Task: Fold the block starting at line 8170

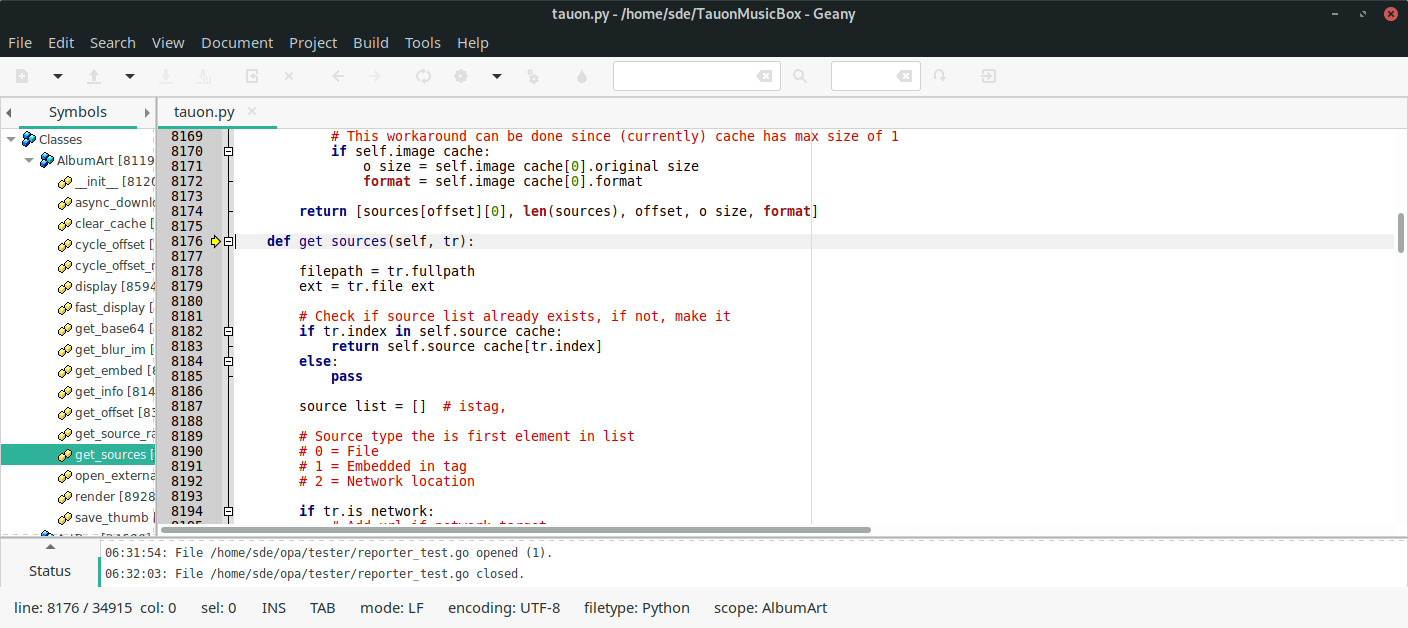Action: tap(229, 151)
